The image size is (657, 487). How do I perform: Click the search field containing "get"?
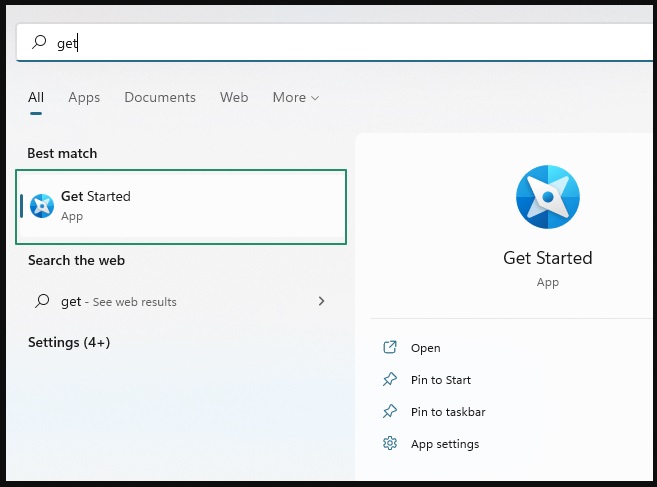(x=334, y=42)
